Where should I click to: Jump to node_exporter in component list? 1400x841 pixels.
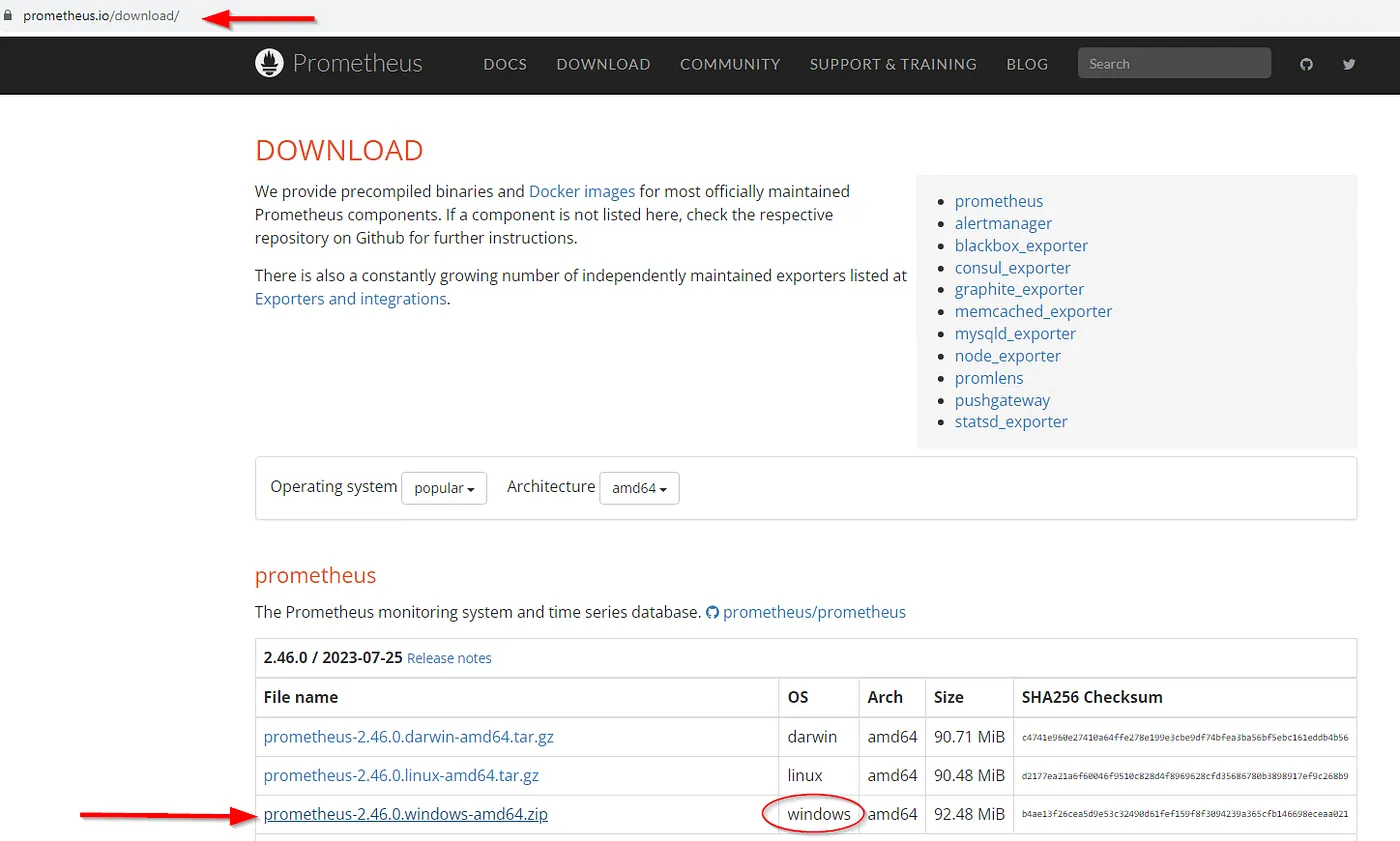click(1007, 356)
